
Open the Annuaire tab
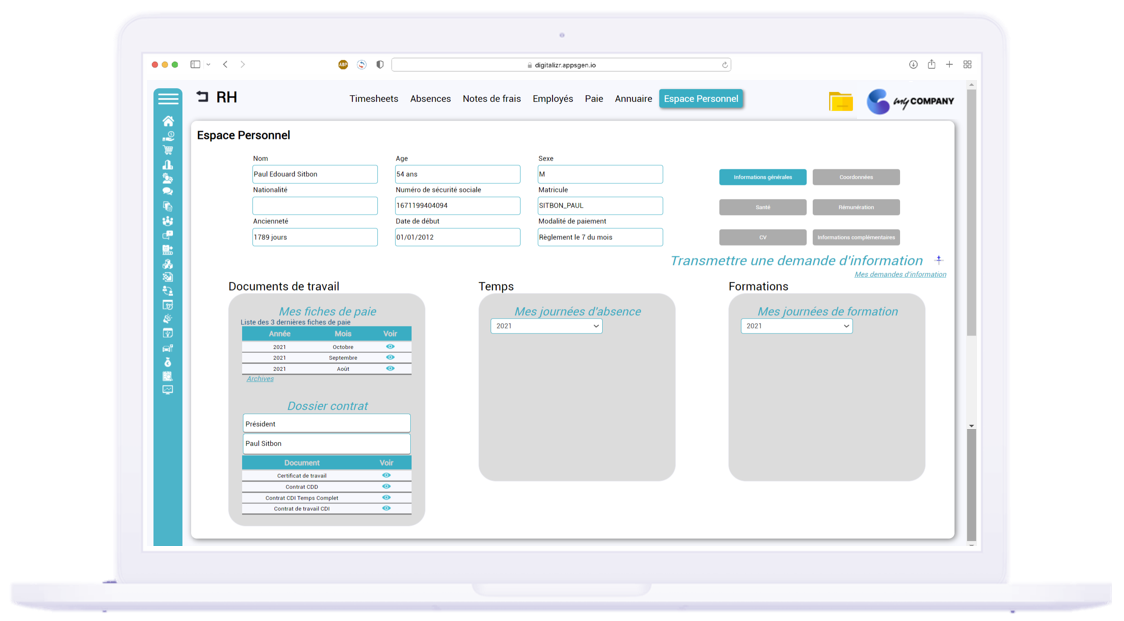(633, 99)
